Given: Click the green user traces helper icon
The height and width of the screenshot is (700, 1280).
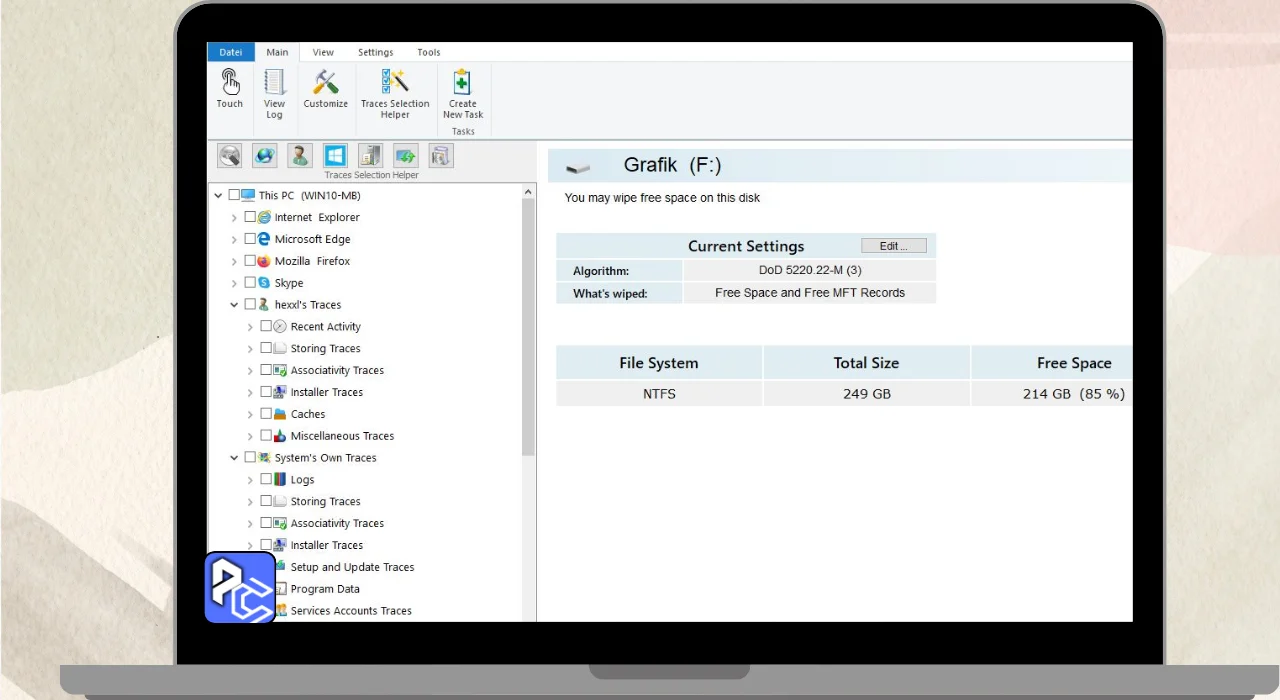Looking at the screenshot, I should coord(300,156).
